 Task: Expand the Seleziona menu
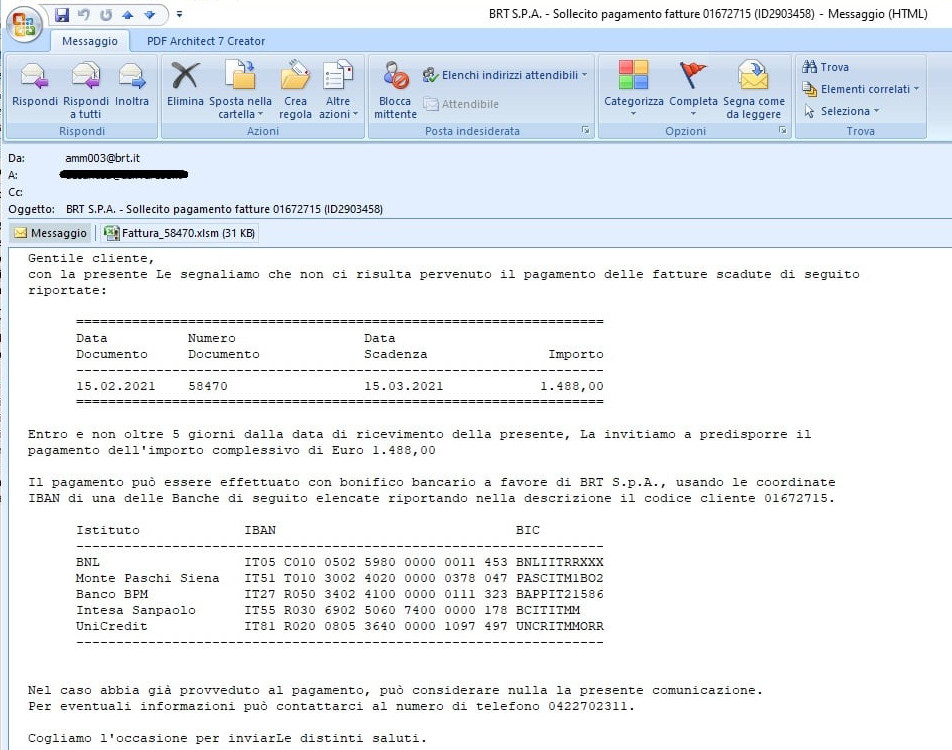tap(842, 111)
